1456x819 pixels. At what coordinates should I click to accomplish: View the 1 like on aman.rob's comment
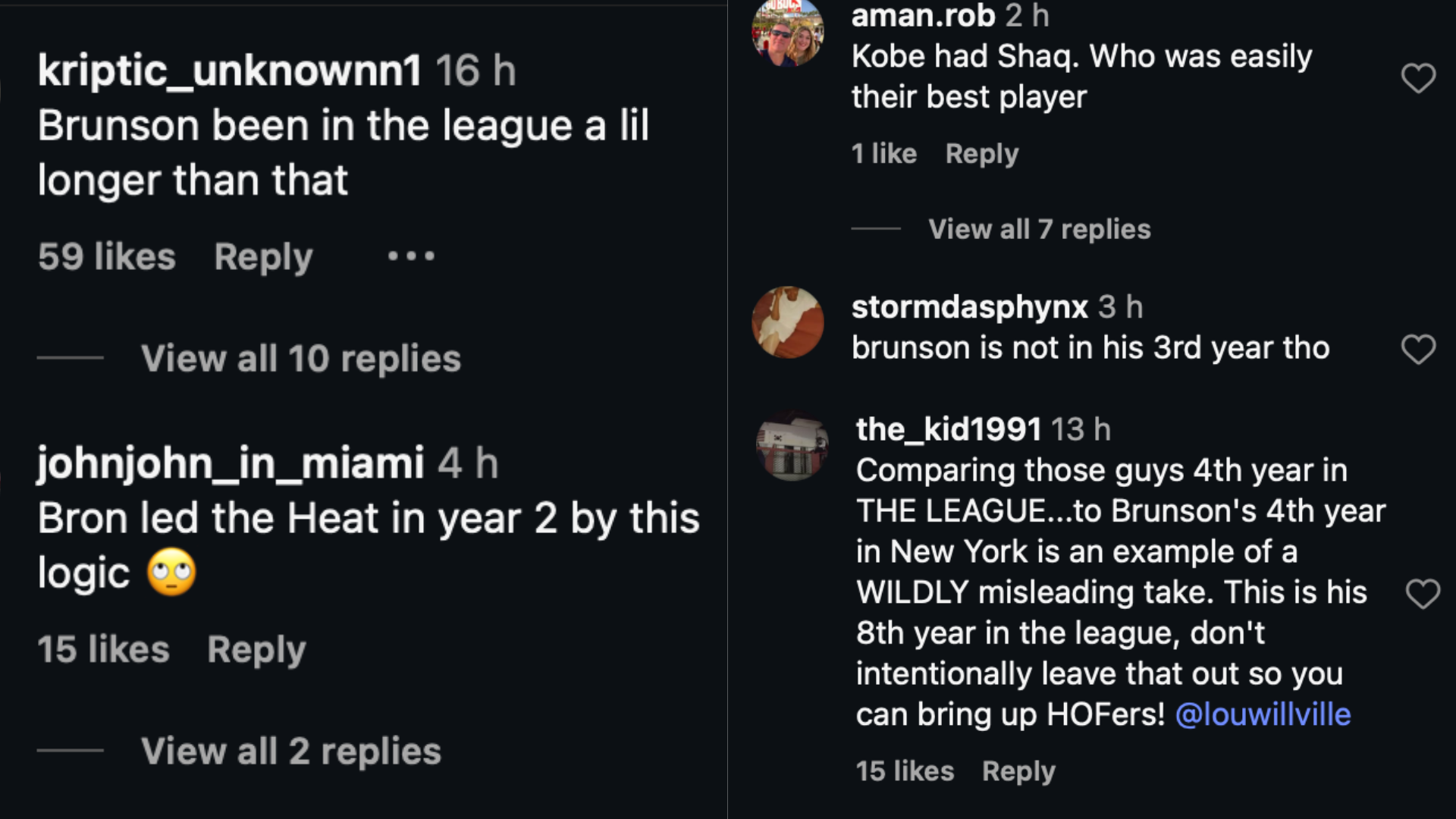coord(884,154)
